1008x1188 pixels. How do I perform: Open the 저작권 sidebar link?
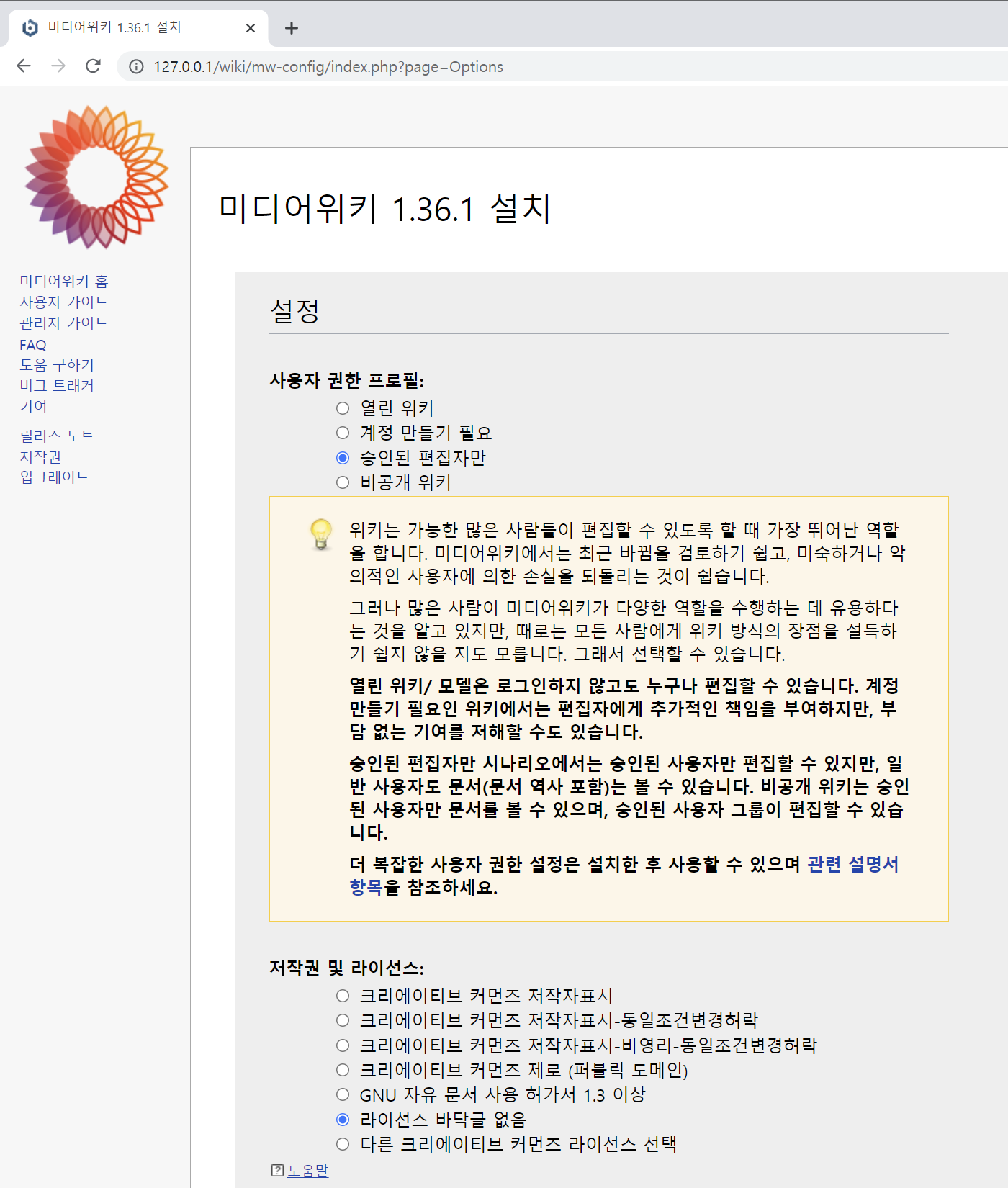point(40,457)
